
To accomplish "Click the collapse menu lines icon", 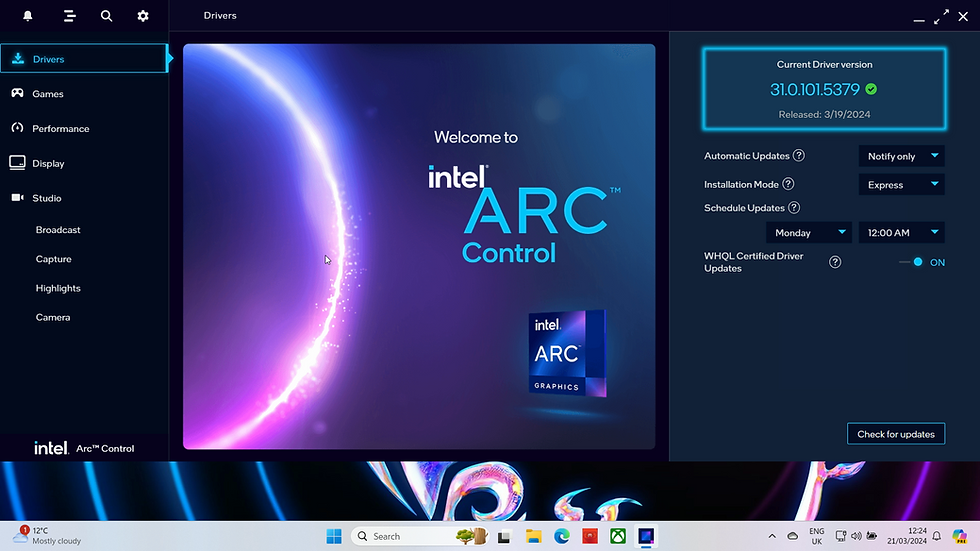I will pos(69,16).
